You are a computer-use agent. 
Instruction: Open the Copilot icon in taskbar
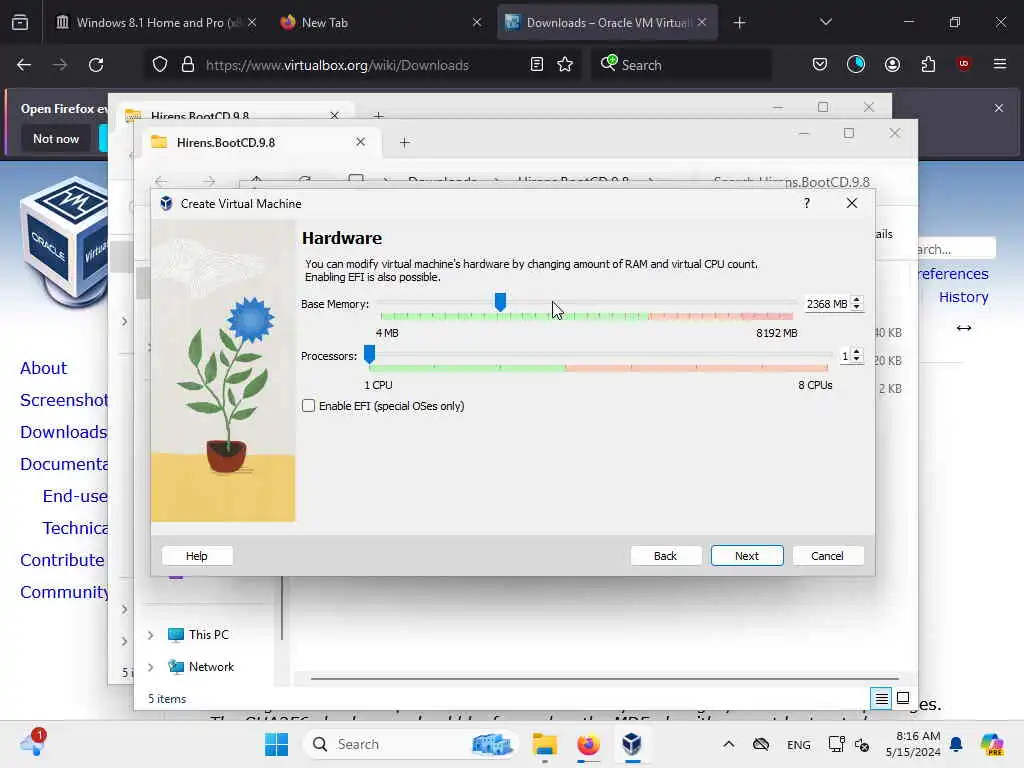992,744
